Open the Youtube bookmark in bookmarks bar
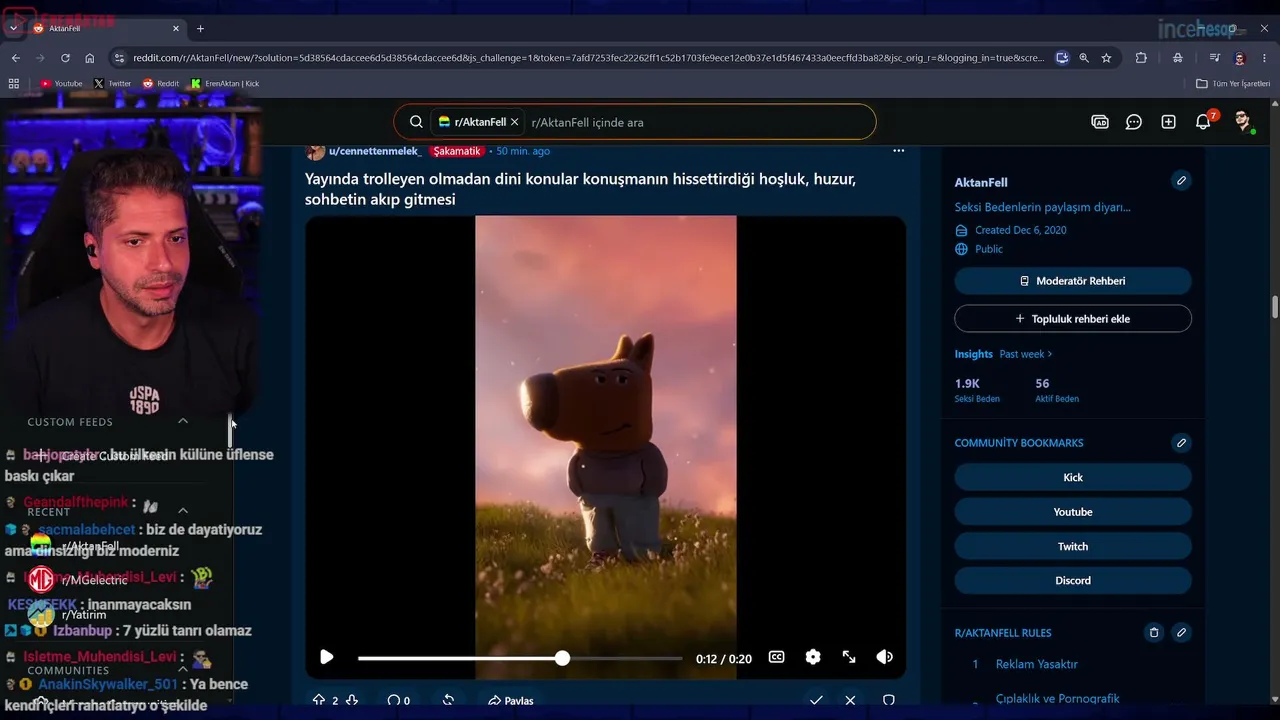Screen dimensions: 1280x720 (x=61, y=84)
